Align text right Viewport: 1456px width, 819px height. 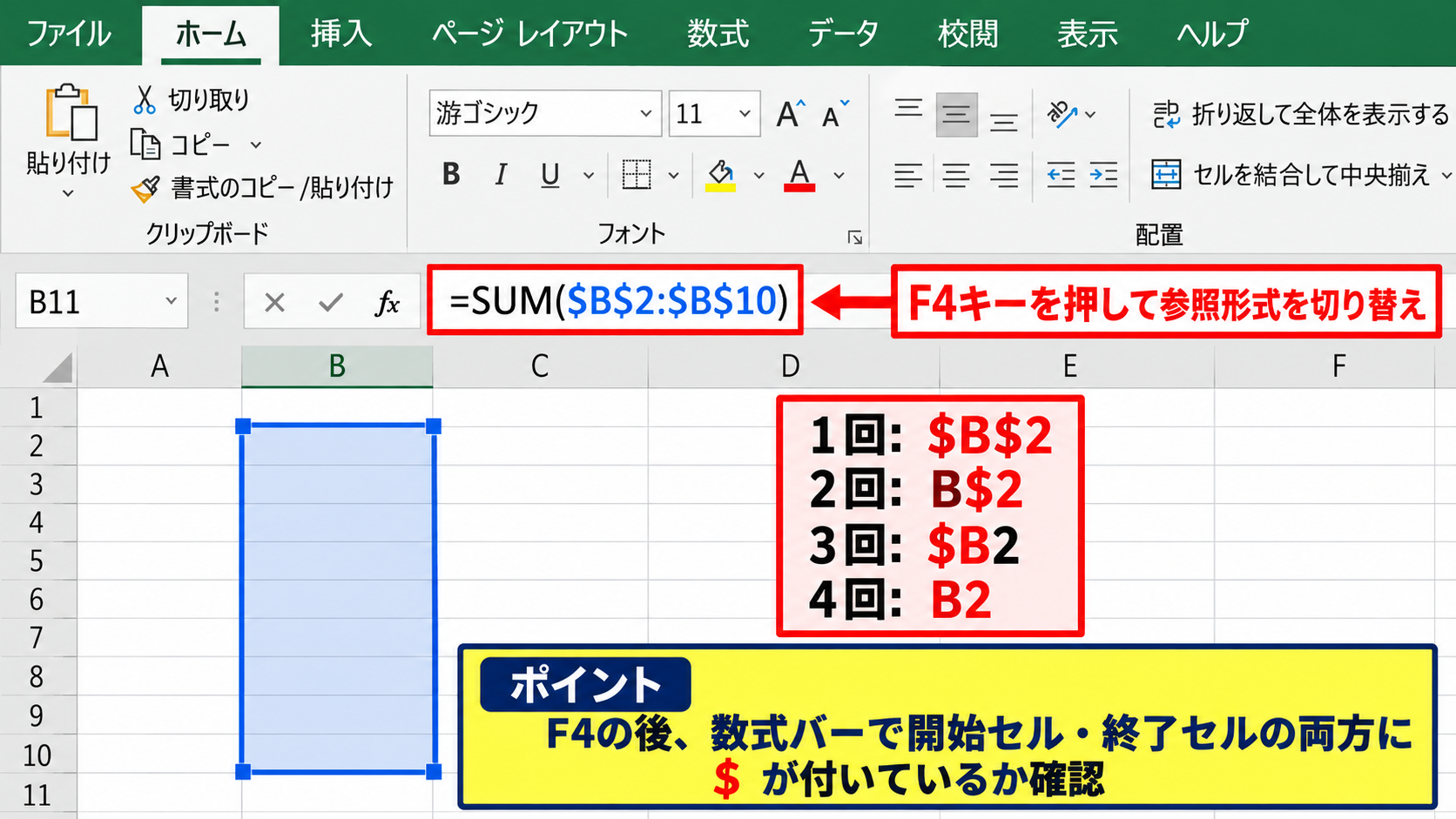click(1003, 176)
